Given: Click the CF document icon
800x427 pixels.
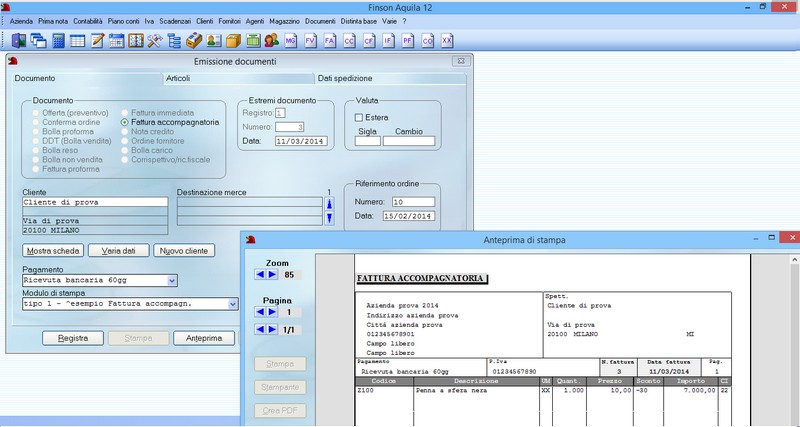Looking at the screenshot, I should [369, 41].
